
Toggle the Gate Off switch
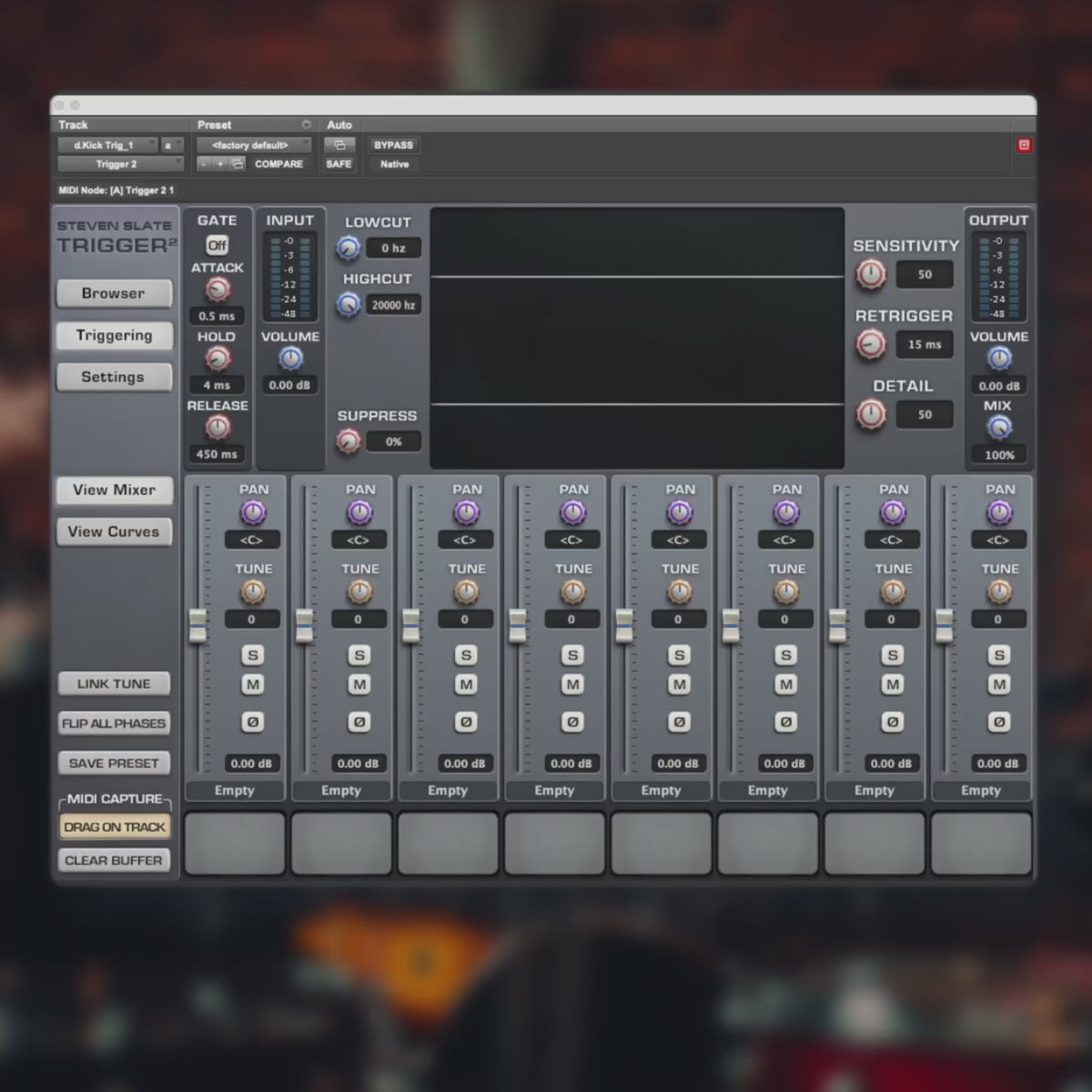point(217,246)
